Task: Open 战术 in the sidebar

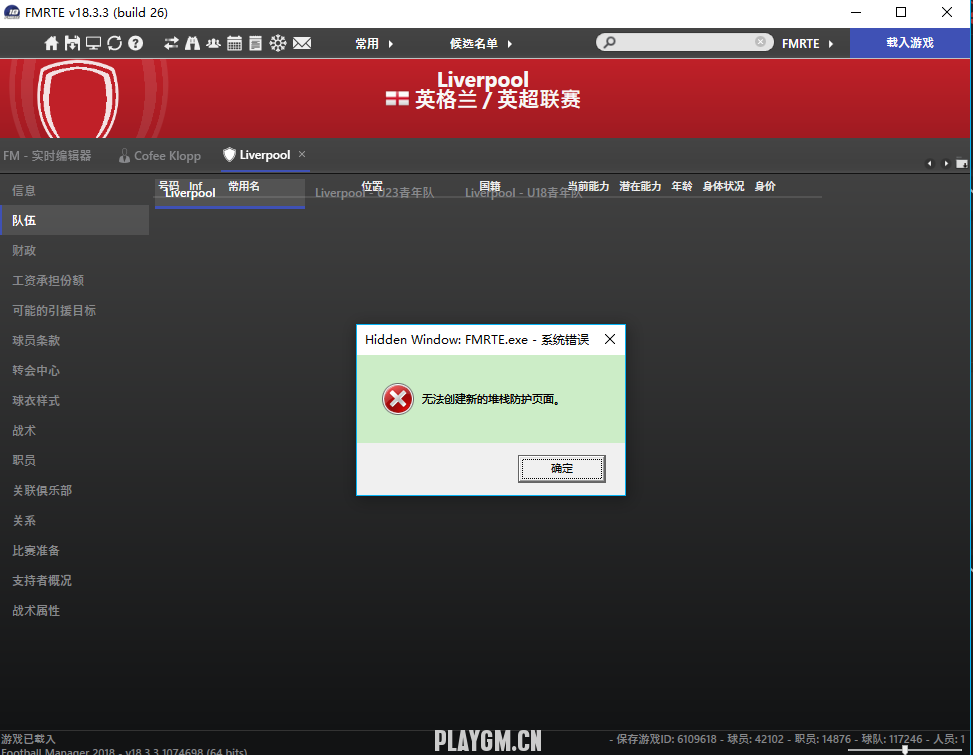Action: pos(74,431)
